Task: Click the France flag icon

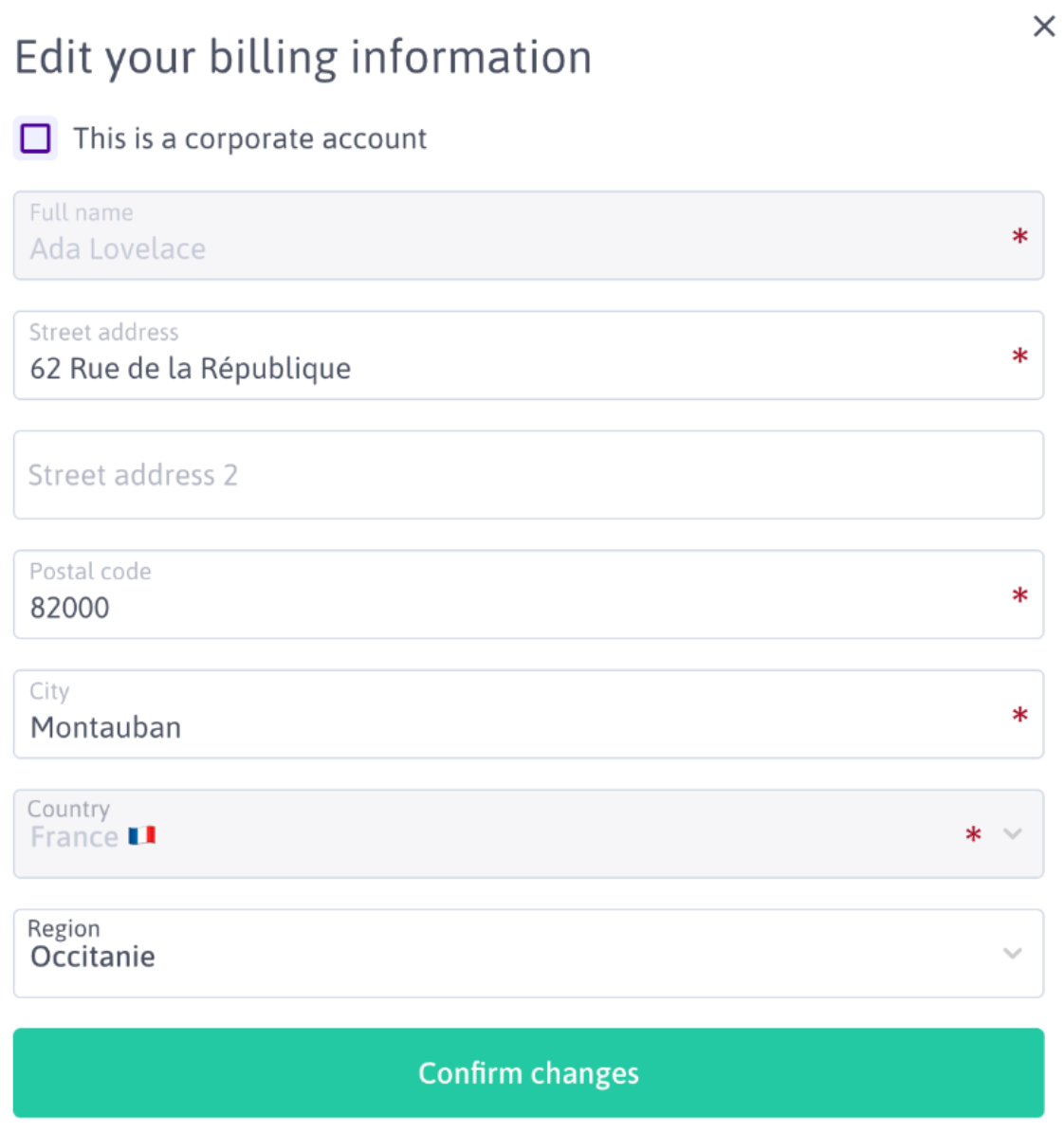Action: (142, 836)
